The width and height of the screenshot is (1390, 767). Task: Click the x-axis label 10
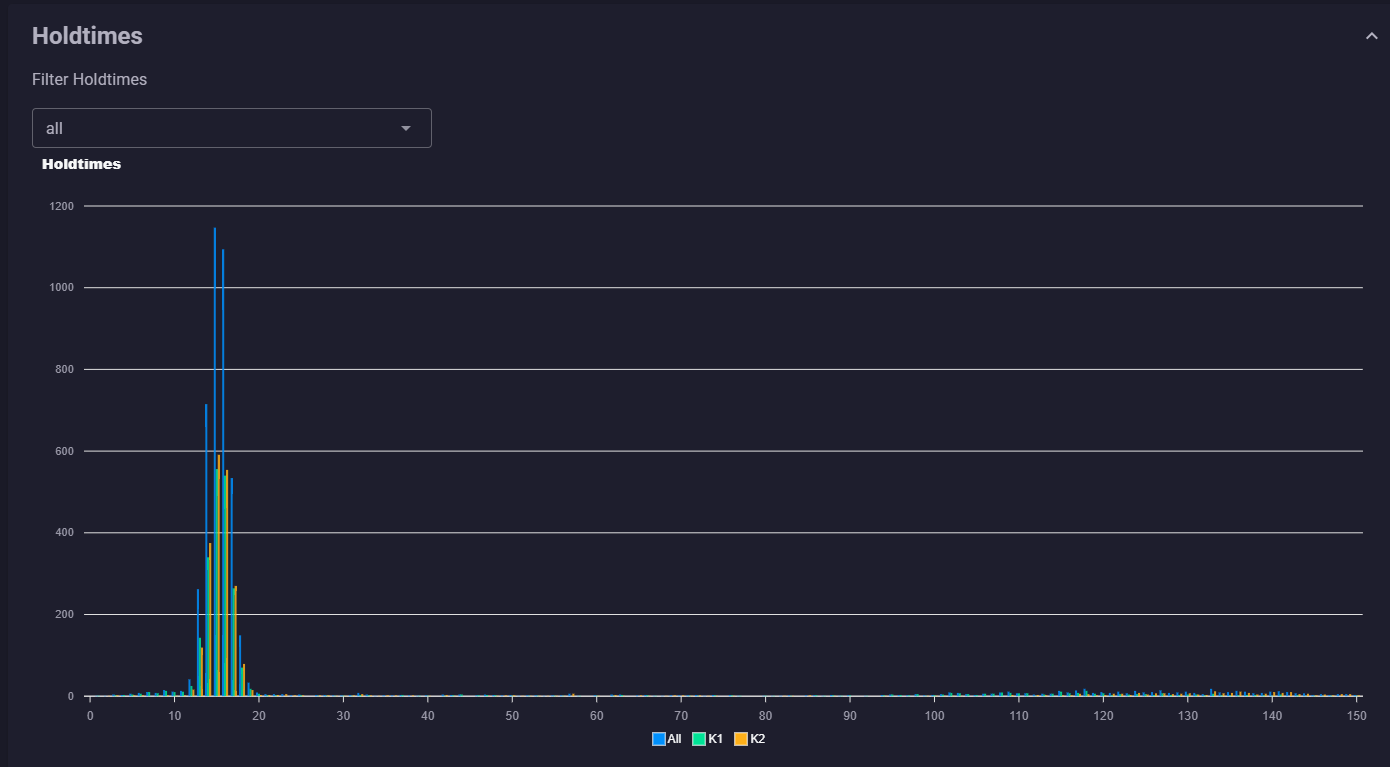click(x=174, y=716)
